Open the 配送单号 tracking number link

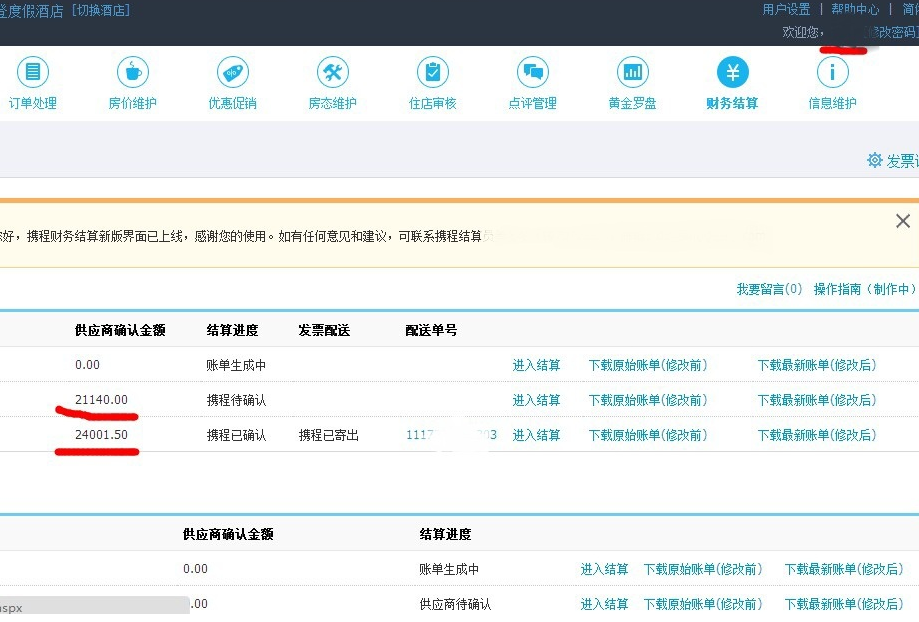(x=451, y=435)
